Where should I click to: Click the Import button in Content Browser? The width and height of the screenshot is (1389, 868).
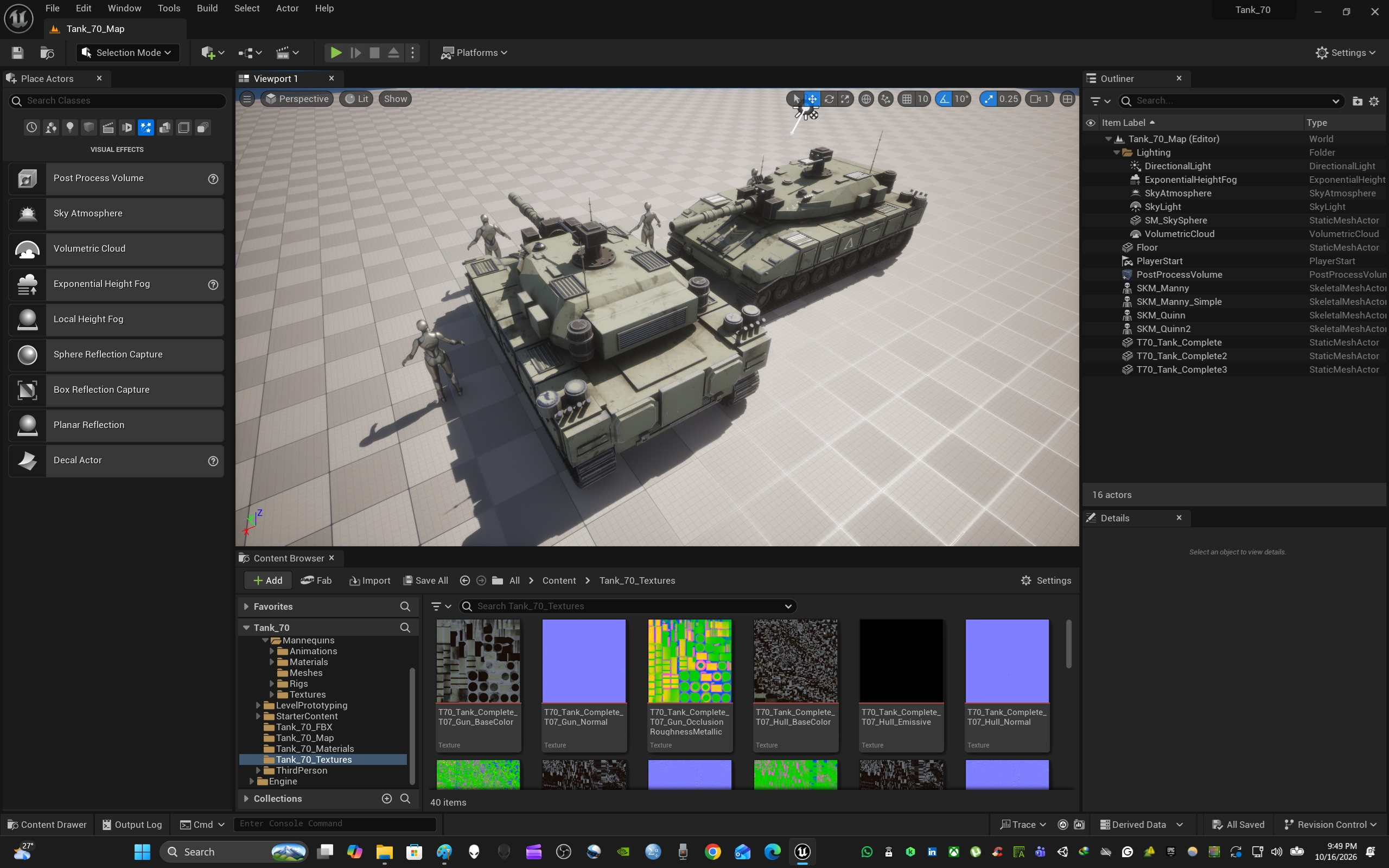369,580
